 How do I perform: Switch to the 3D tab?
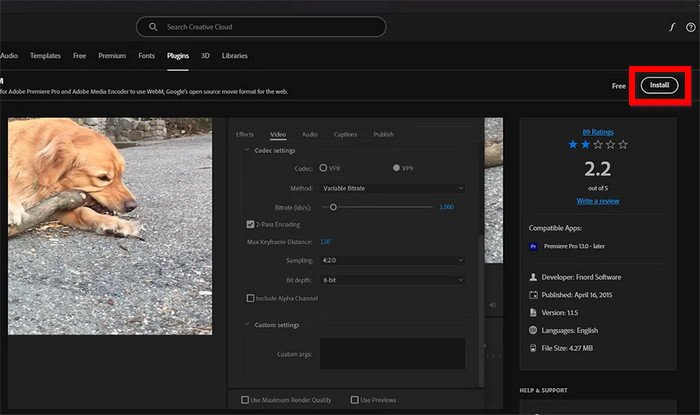205,56
